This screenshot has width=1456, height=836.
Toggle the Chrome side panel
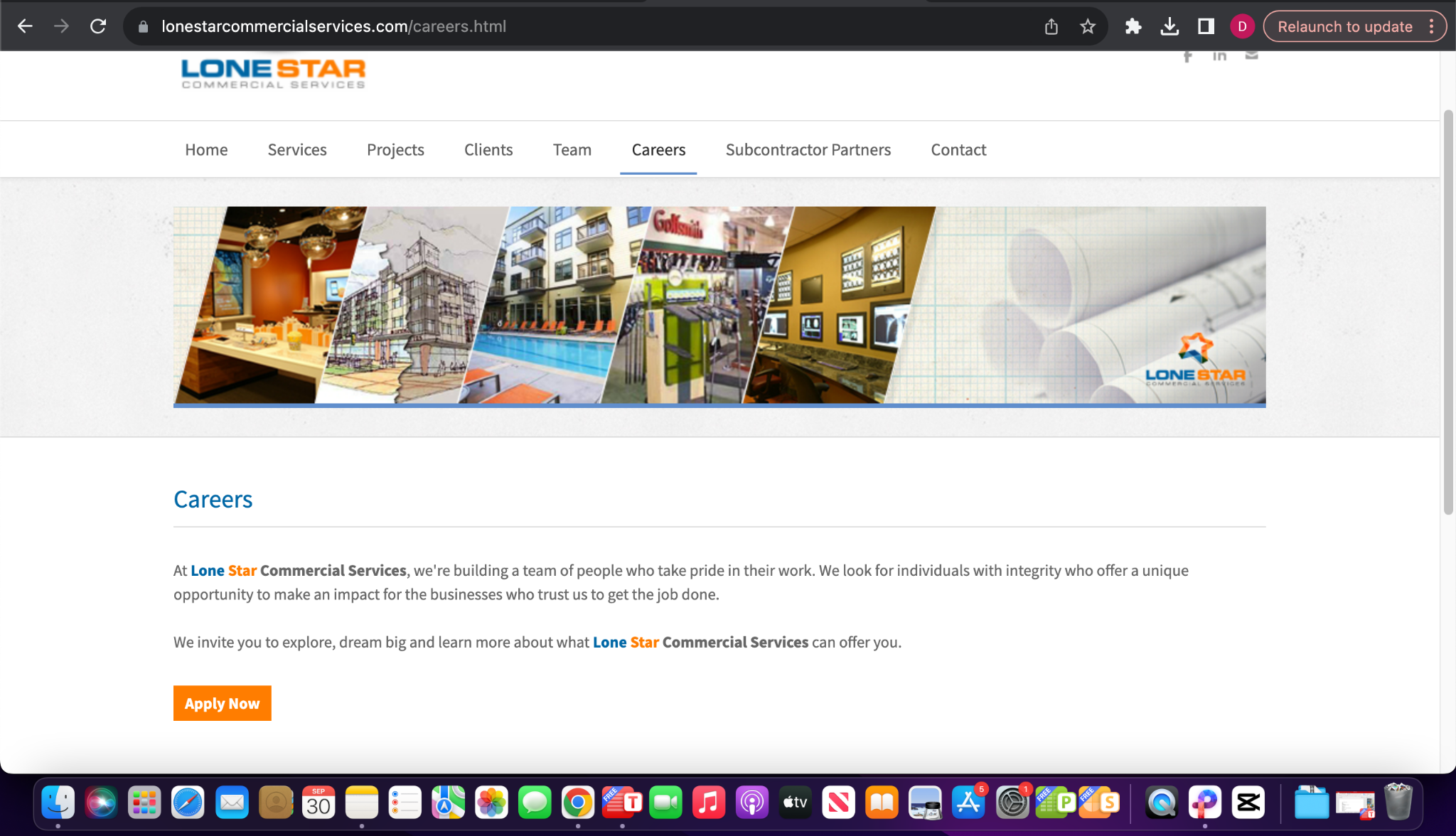[1206, 27]
